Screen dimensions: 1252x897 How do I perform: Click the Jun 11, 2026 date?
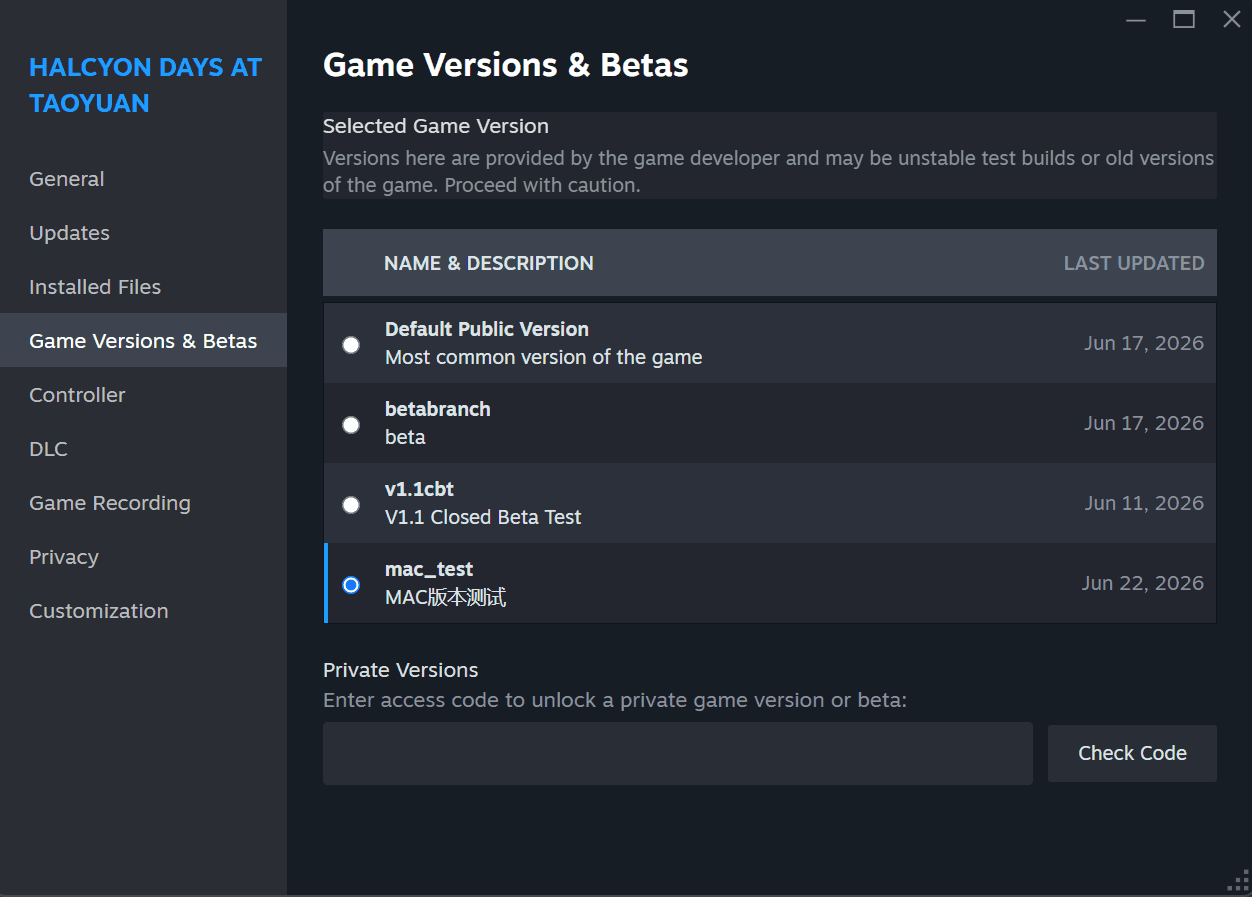(1144, 503)
